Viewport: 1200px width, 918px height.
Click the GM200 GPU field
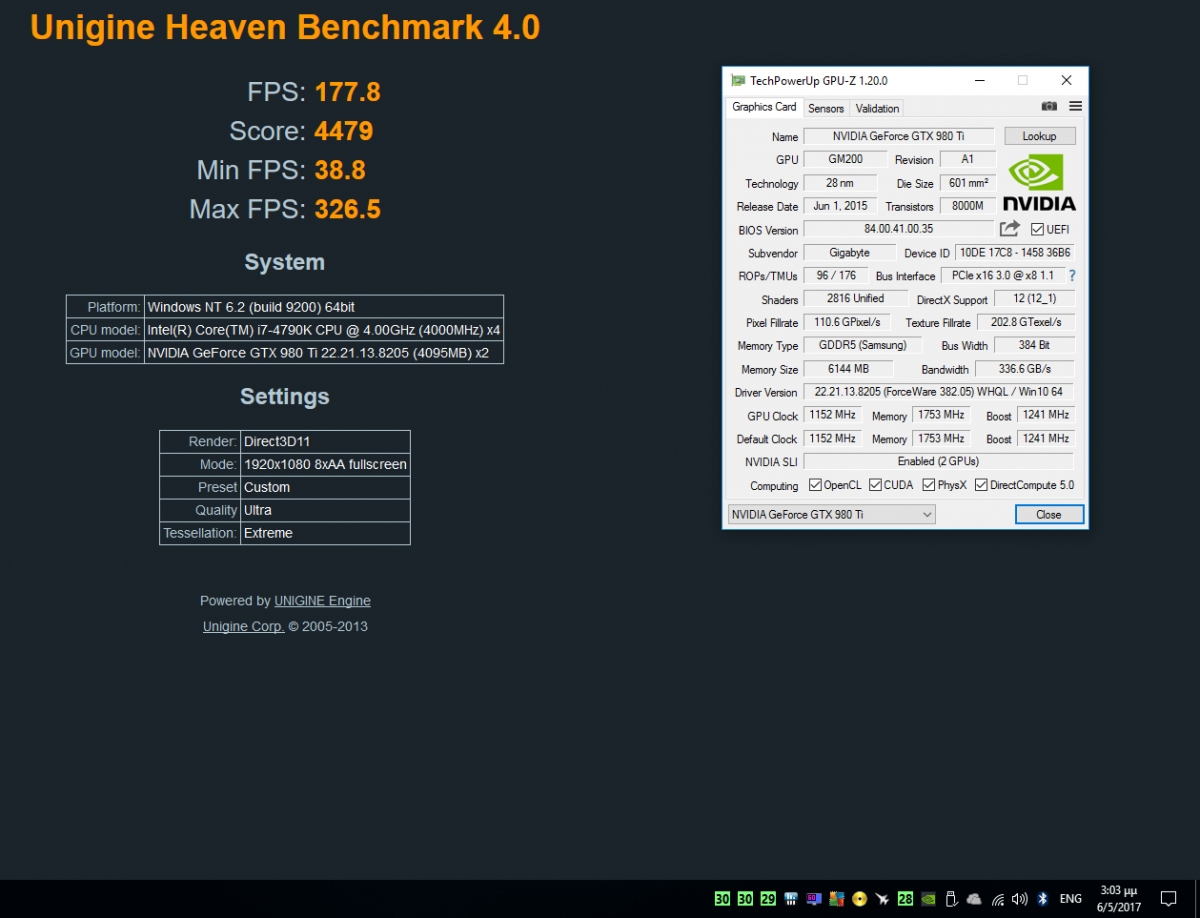pyautogui.click(x=846, y=159)
